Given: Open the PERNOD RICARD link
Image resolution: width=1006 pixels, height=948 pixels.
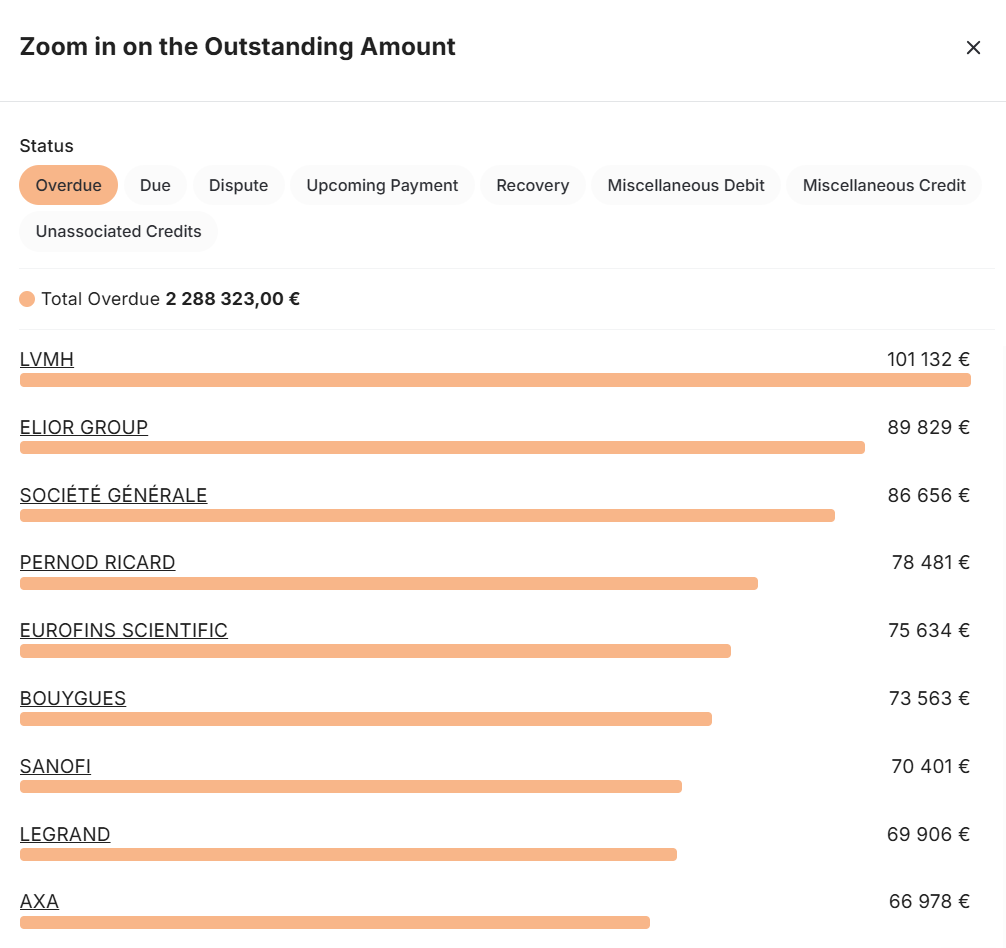Looking at the screenshot, I should click(x=98, y=563).
